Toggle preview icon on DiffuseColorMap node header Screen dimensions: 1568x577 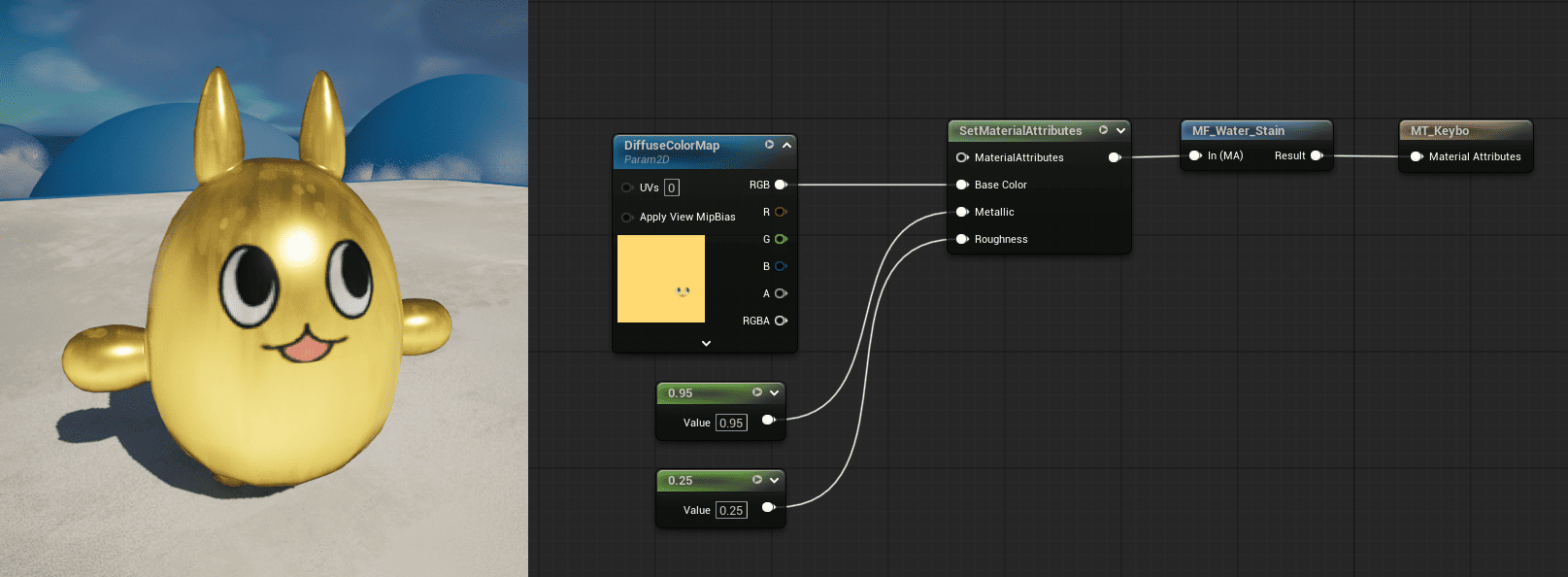pyautogui.click(x=769, y=145)
